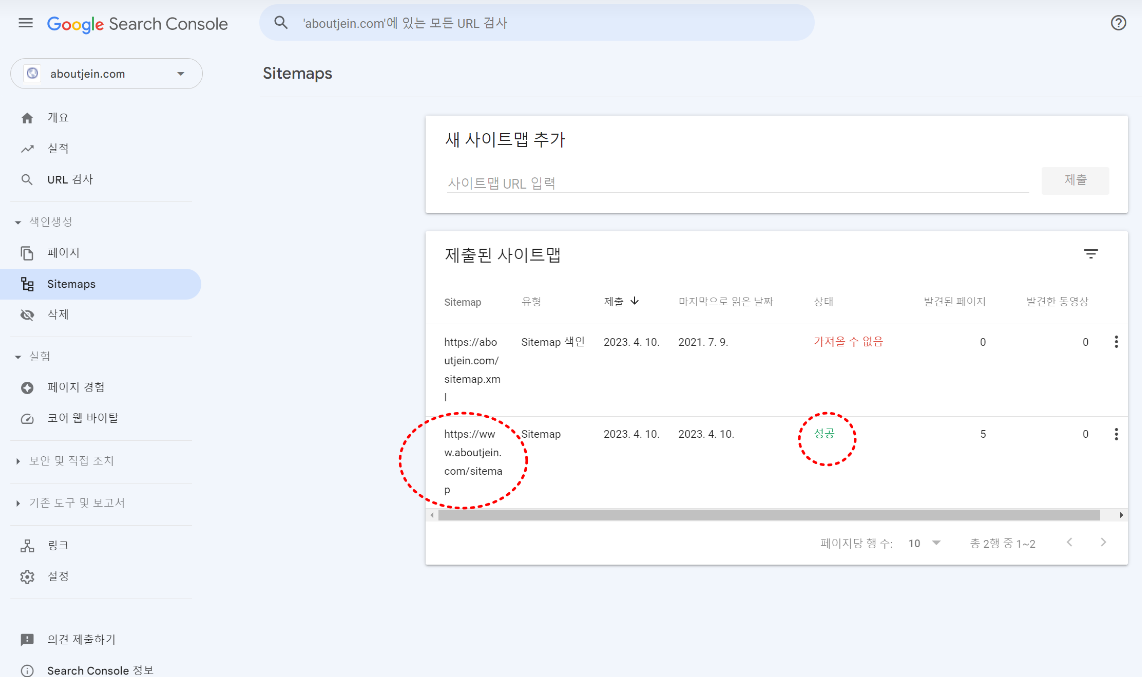This screenshot has height=677, width=1142.
Task: Open the 페이지 경험 menu item
Action: point(101,388)
